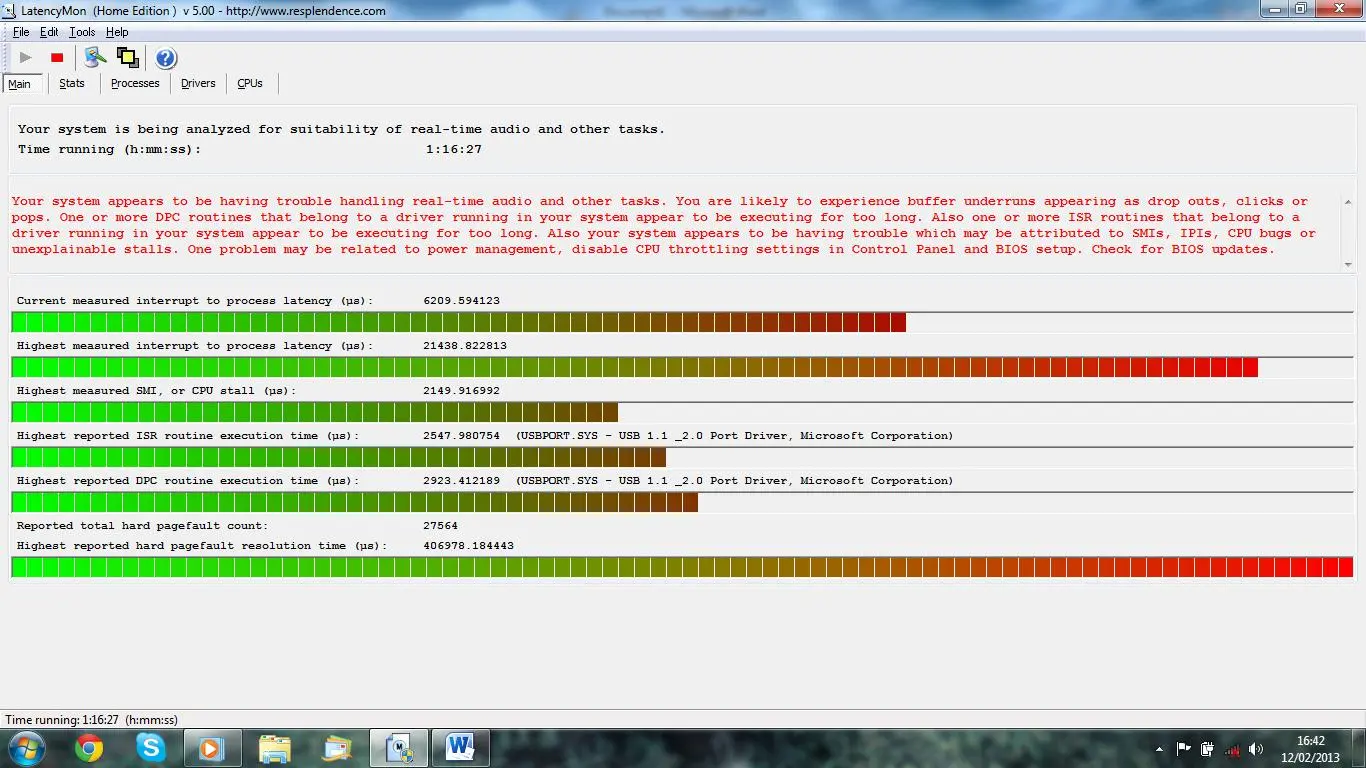Switch to Microsoft Word in the taskbar
1366x768 pixels.
tap(460, 747)
